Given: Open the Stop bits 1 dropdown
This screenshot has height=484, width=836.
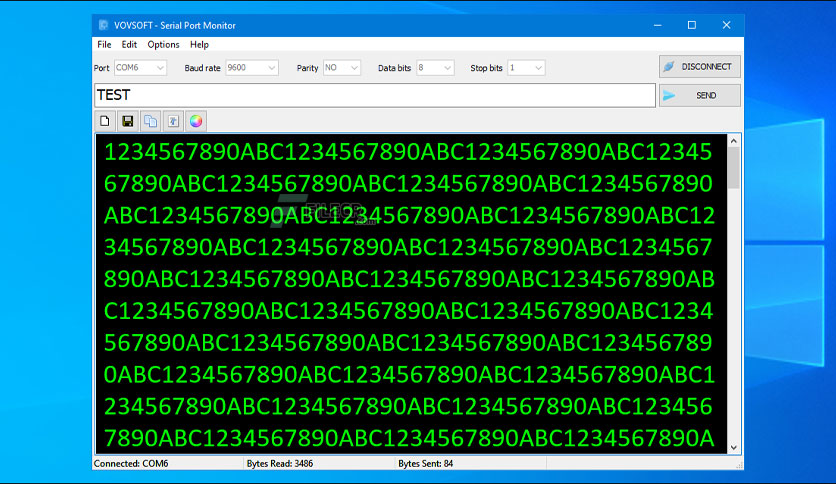Looking at the screenshot, I should click(x=526, y=68).
